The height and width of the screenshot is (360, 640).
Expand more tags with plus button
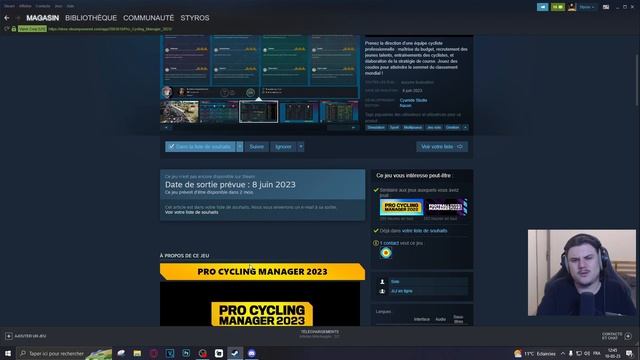[465, 127]
